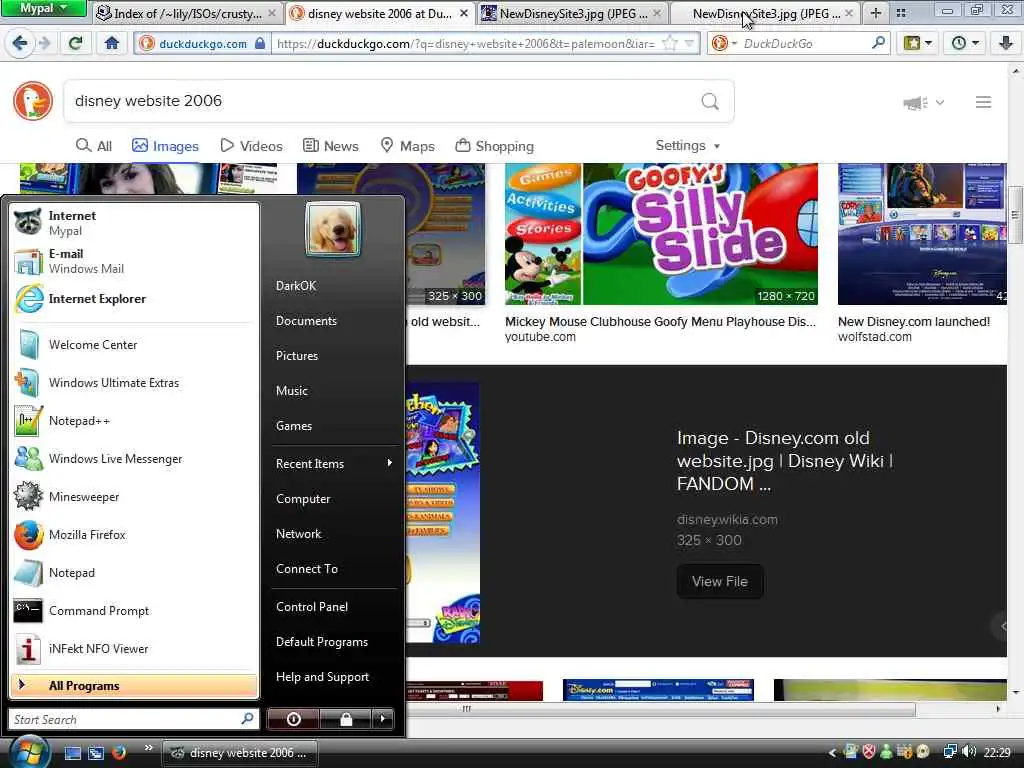Expand DuckDuckGo Settings dropdown

tap(688, 146)
